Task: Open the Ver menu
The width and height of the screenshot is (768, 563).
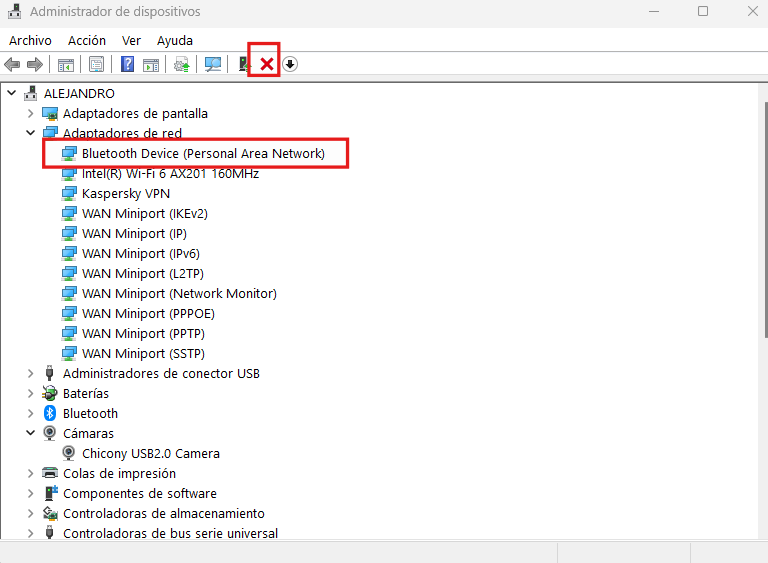Action: coord(131,40)
